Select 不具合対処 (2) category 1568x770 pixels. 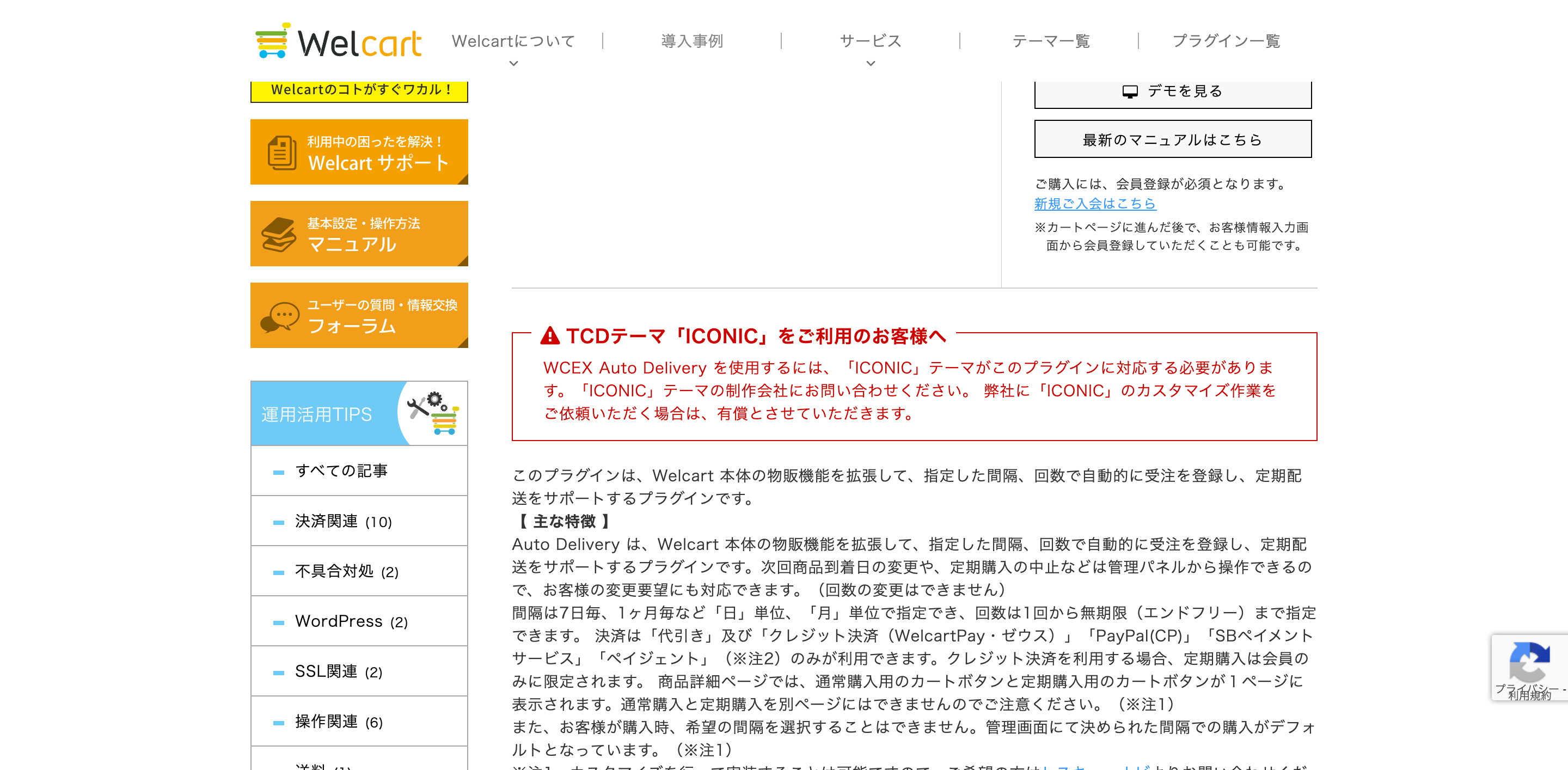coord(359,571)
